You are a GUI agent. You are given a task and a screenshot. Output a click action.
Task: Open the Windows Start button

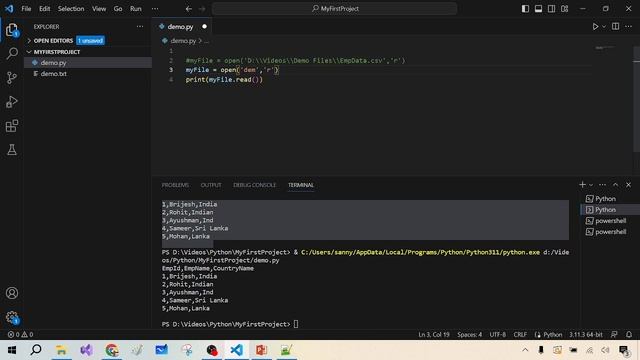(x=11, y=350)
